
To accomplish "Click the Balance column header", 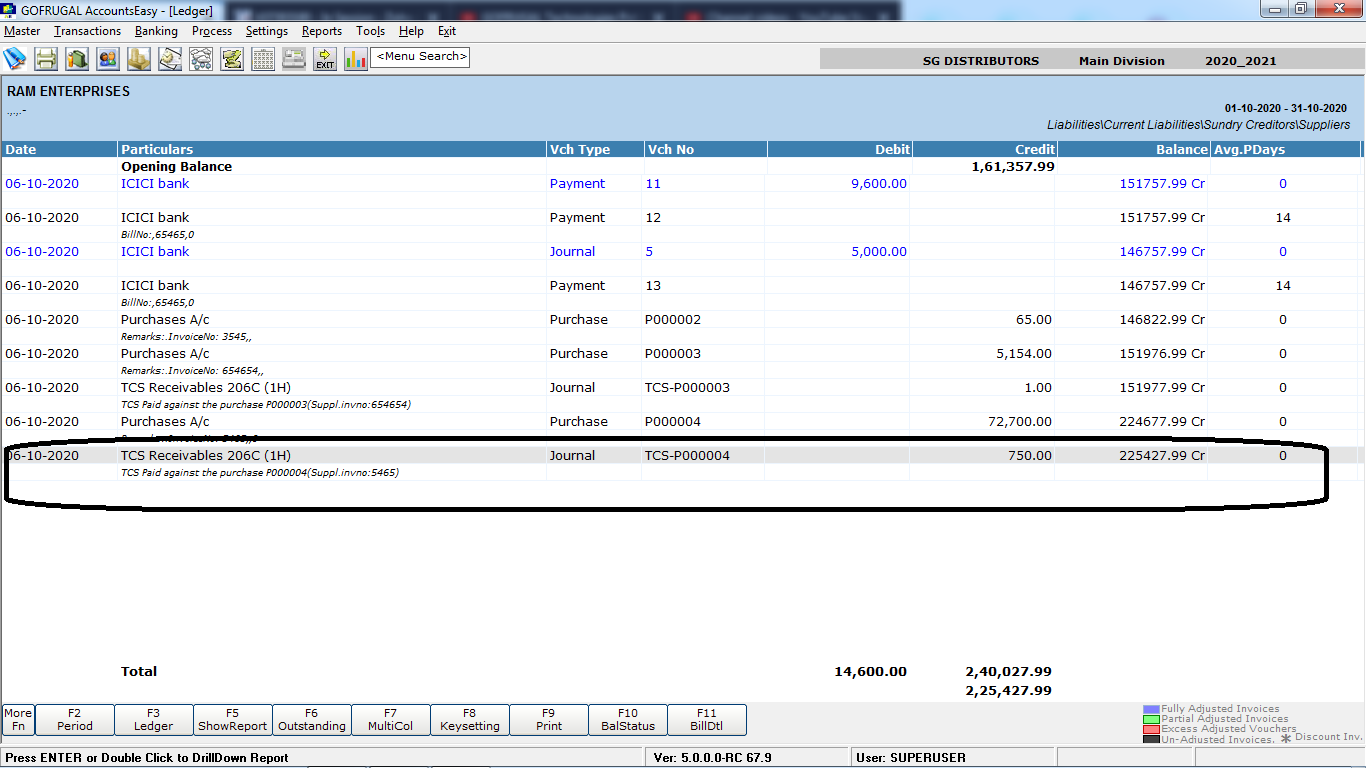I will pyautogui.click(x=1134, y=150).
